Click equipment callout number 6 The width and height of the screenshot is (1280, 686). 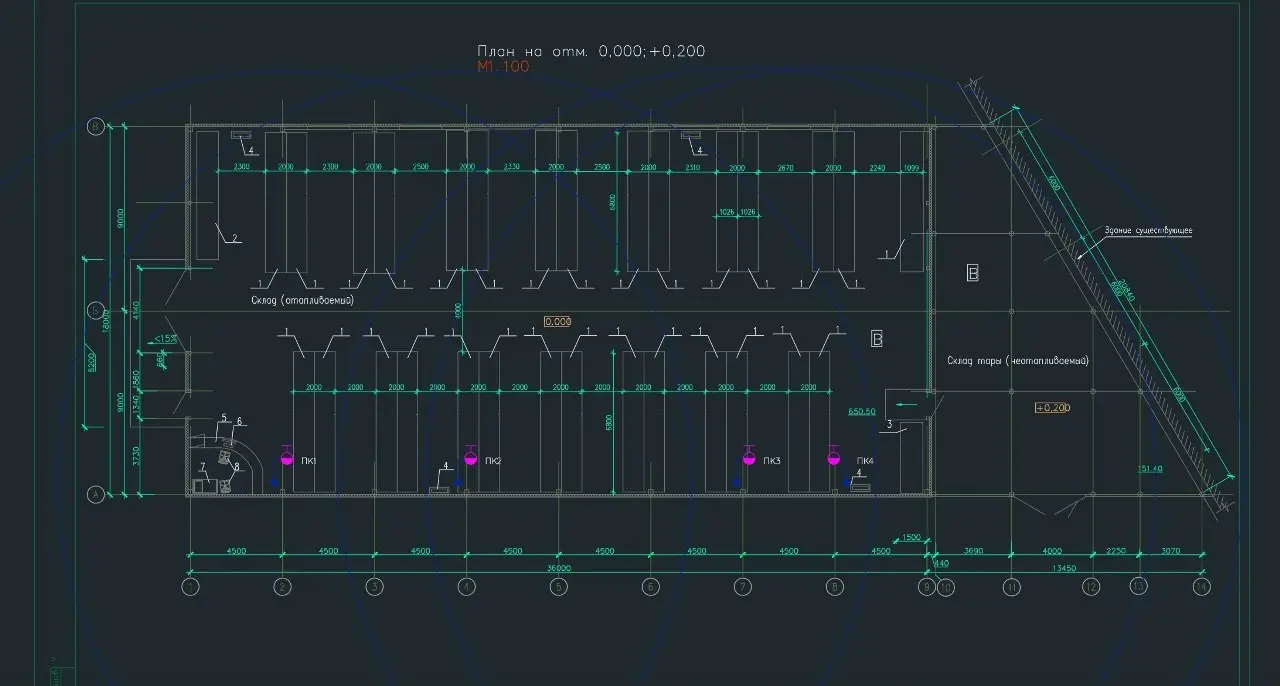coord(239,421)
